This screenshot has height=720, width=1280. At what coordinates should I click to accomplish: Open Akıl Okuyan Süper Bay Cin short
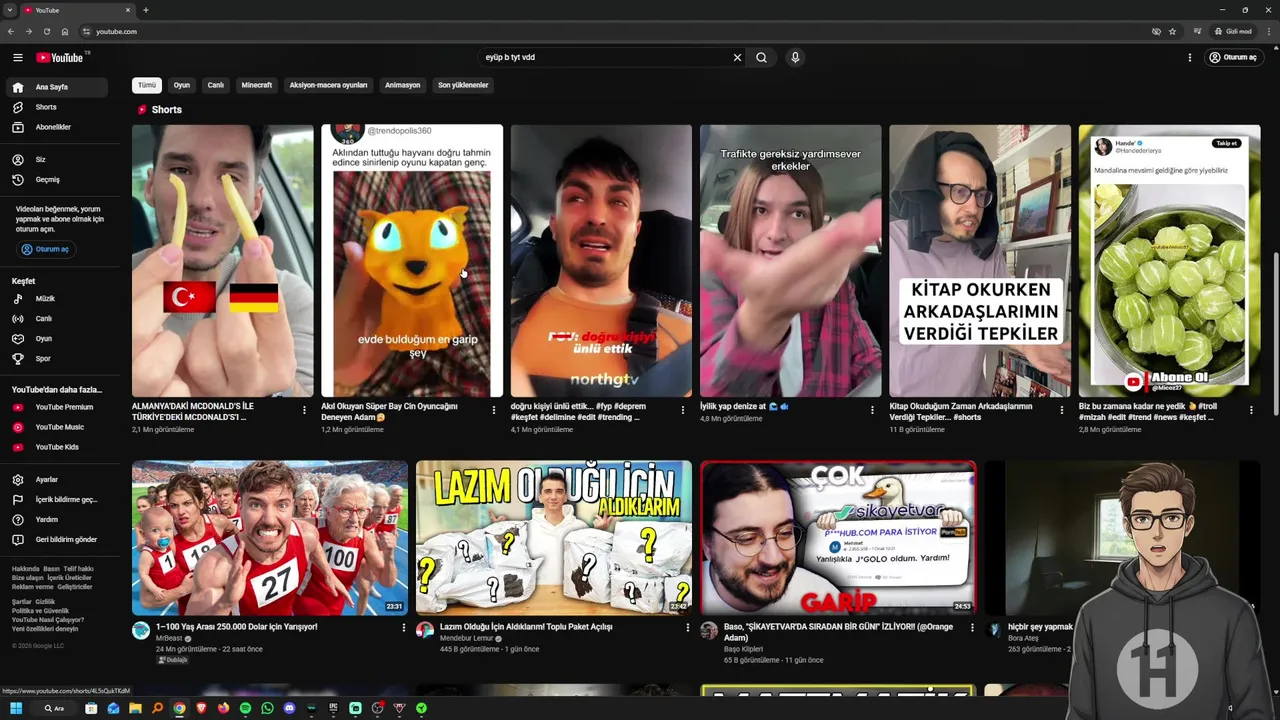tap(412, 261)
